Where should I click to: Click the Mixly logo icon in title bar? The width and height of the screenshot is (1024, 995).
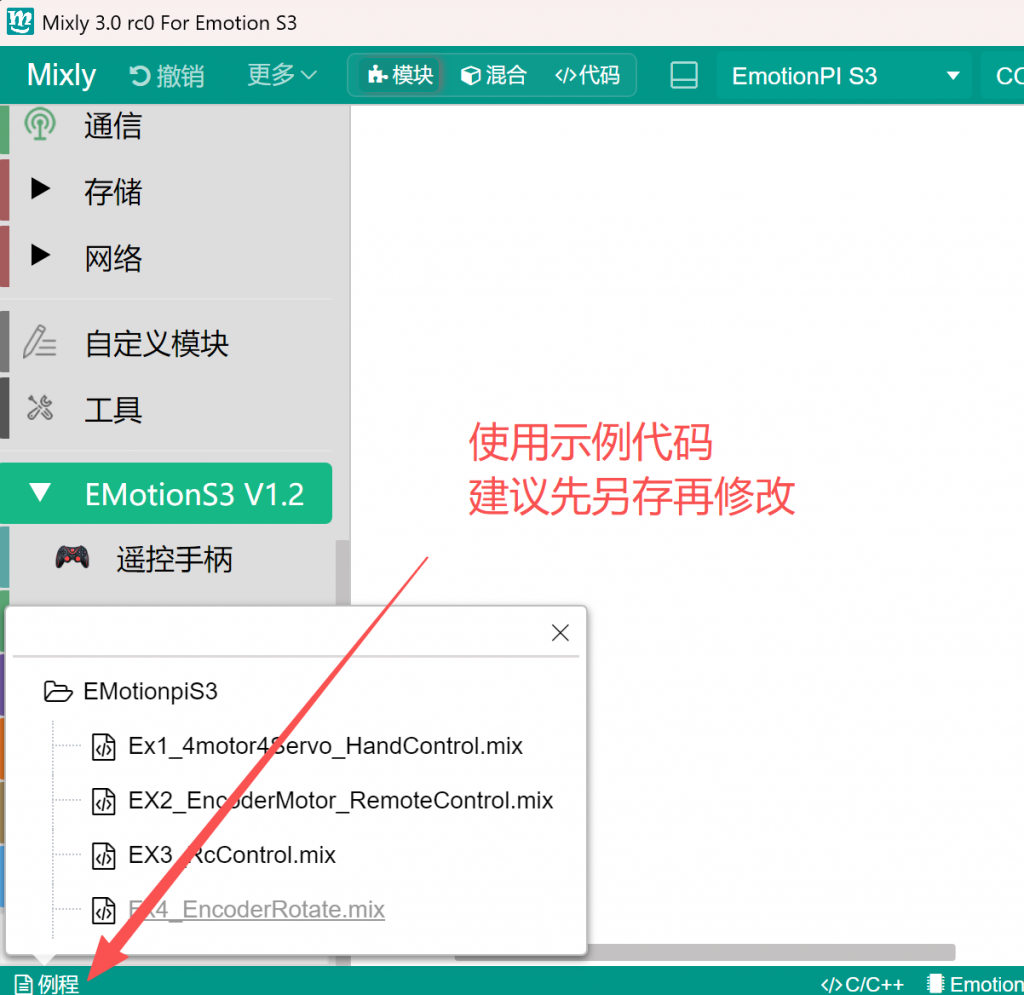point(20,22)
